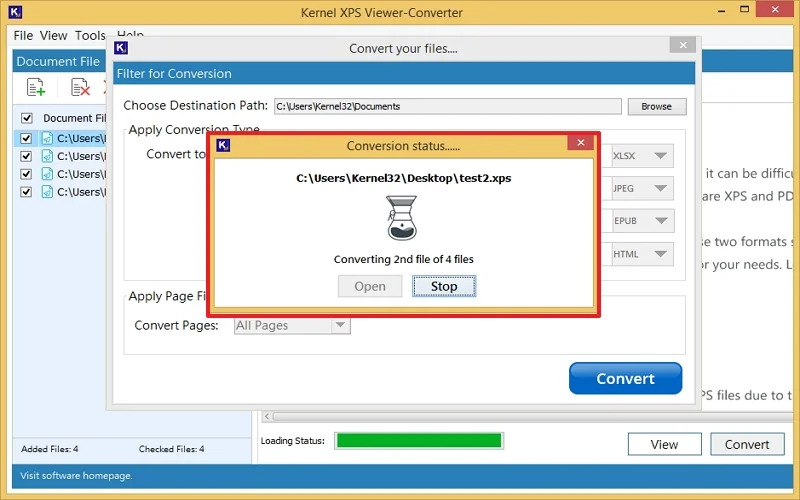Screen dimensions: 800x500
Task: Click the 'Checked Files: 4' status text
Action: click(x=171, y=449)
